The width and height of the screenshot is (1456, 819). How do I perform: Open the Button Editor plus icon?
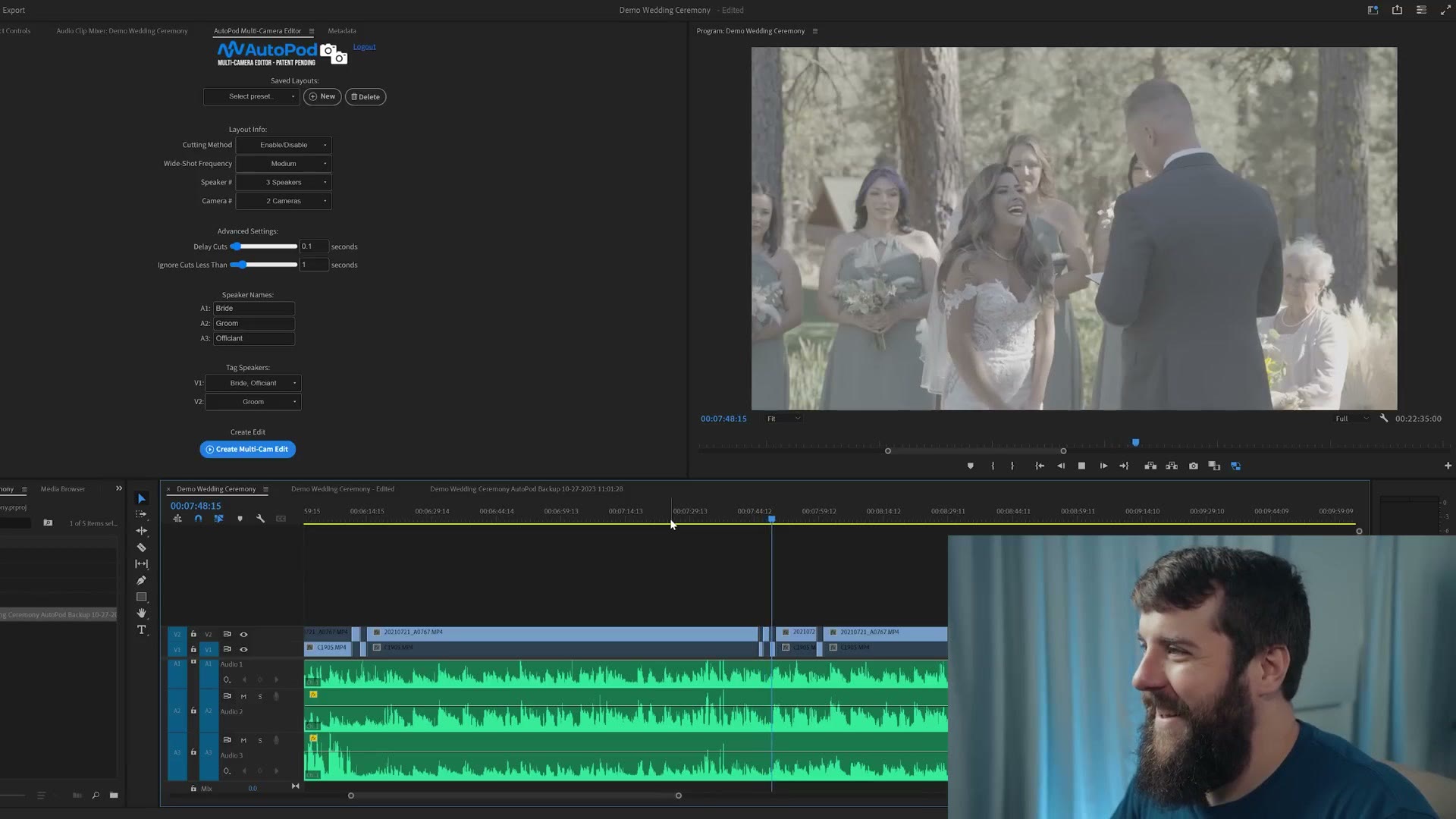click(x=1448, y=466)
